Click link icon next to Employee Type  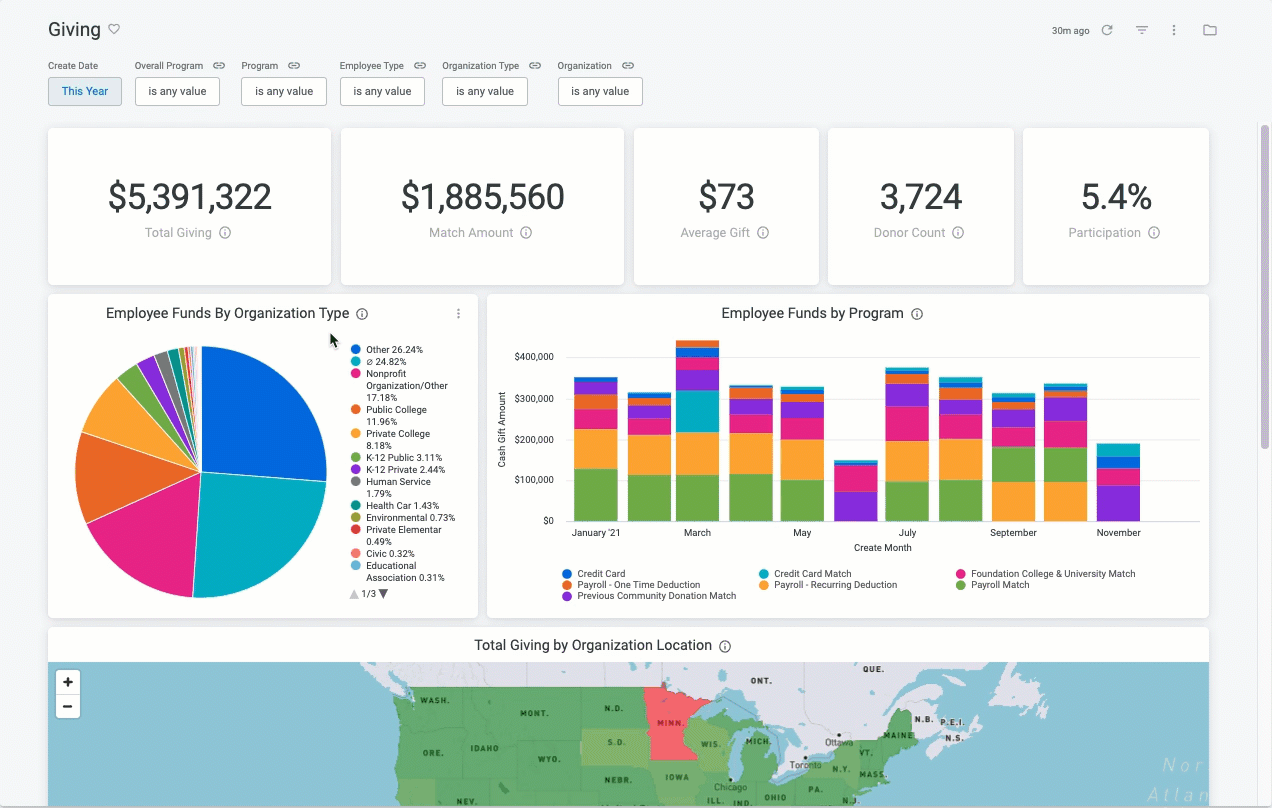click(x=420, y=66)
